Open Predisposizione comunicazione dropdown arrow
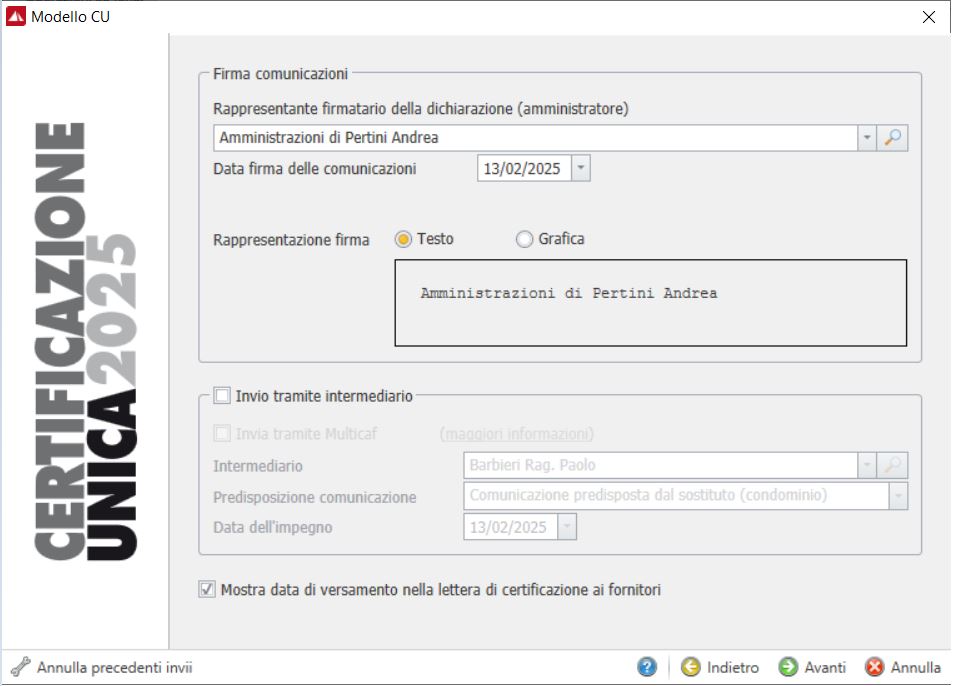The image size is (956, 686). coord(898,496)
